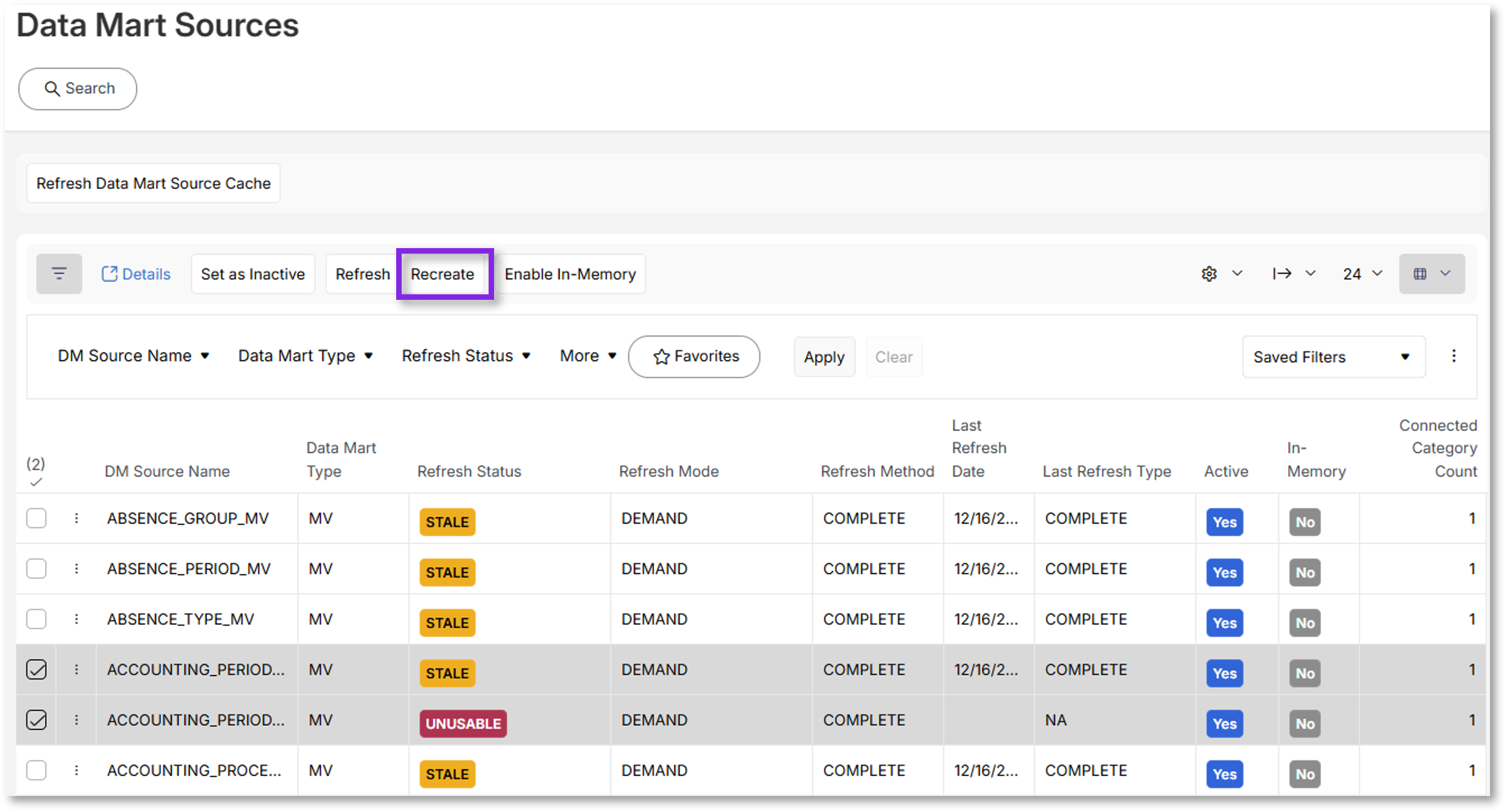Click Refresh Data Mart Source Cache
The image size is (1506, 812).
(x=153, y=183)
